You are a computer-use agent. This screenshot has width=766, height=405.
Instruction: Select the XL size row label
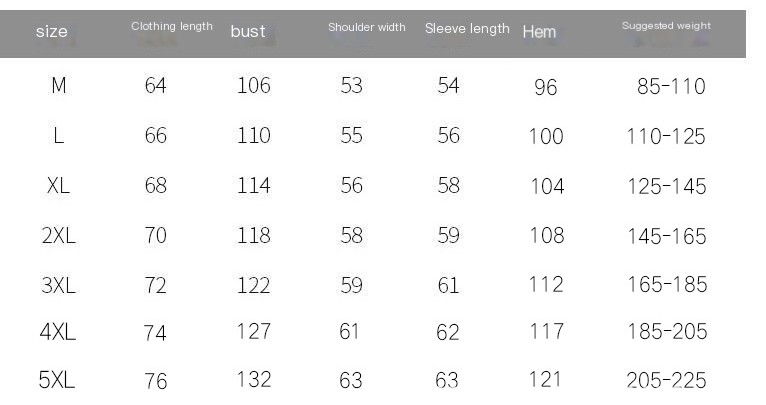tap(59, 186)
